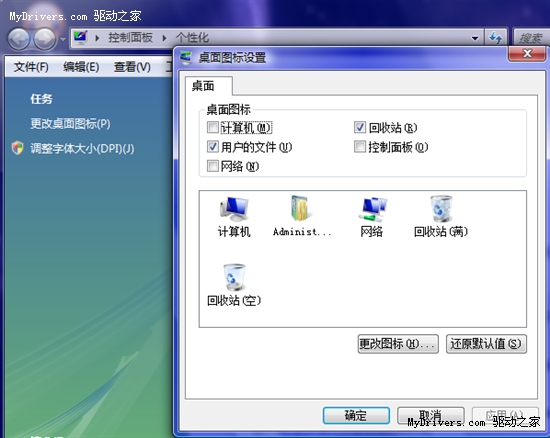The width and height of the screenshot is (550, 438).
Task: Click the refresh arrows icon by address bar
Action: point(496,38)
